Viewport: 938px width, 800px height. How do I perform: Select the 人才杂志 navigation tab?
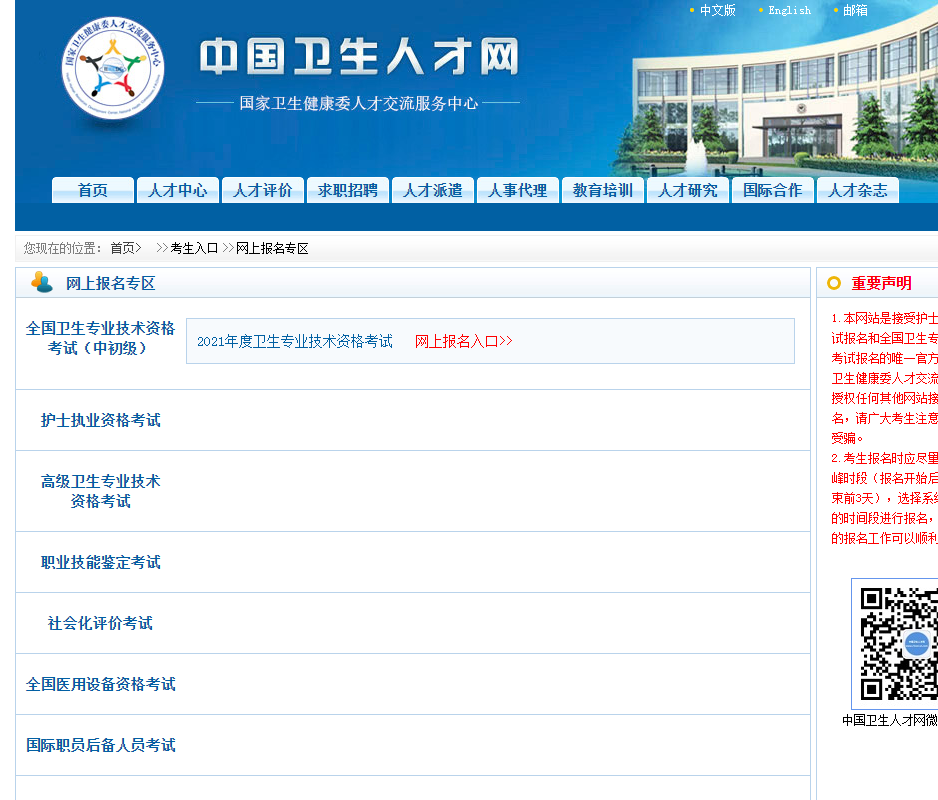857,190
